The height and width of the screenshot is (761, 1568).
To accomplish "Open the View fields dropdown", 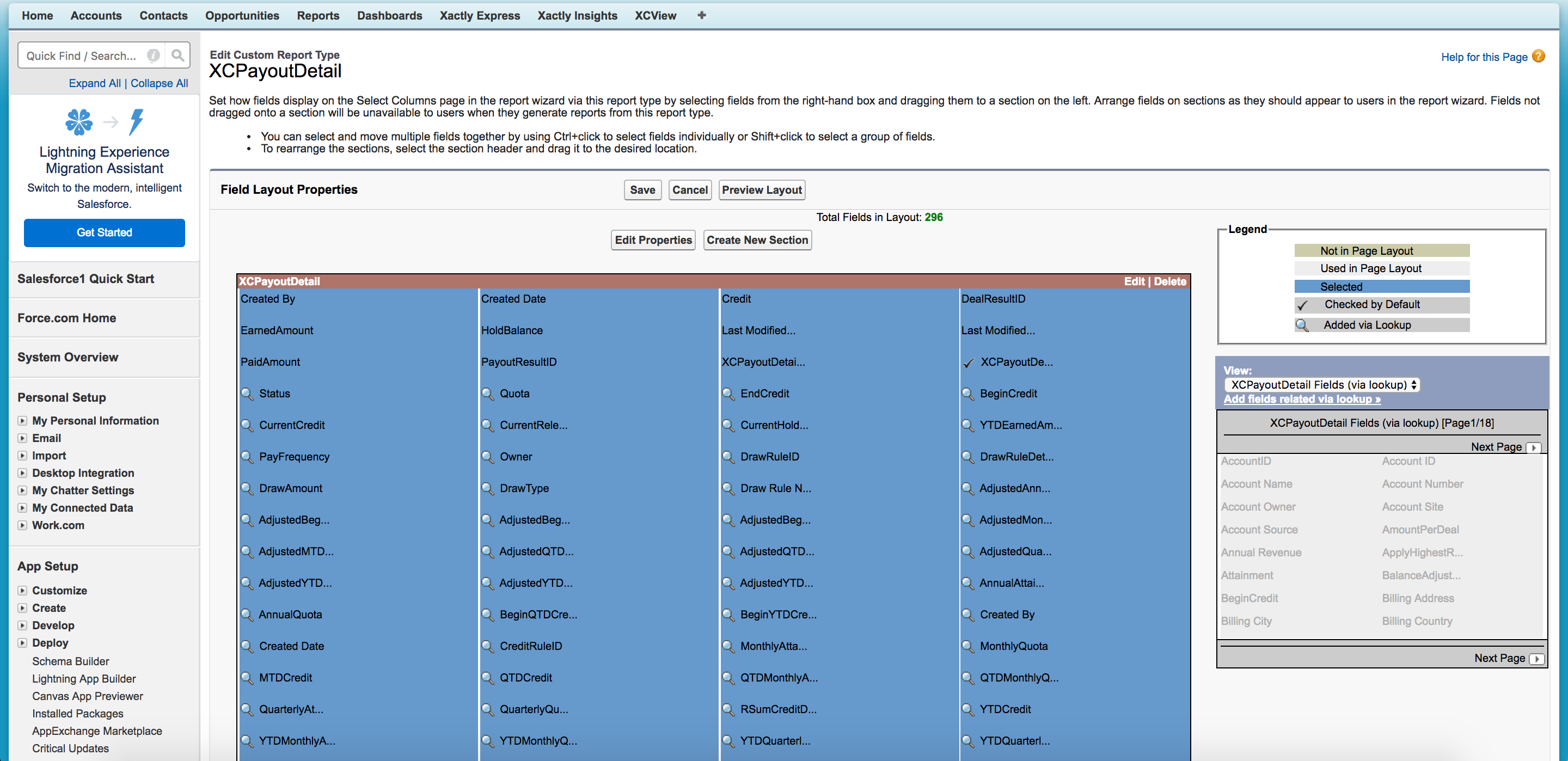I will 1321,385.
